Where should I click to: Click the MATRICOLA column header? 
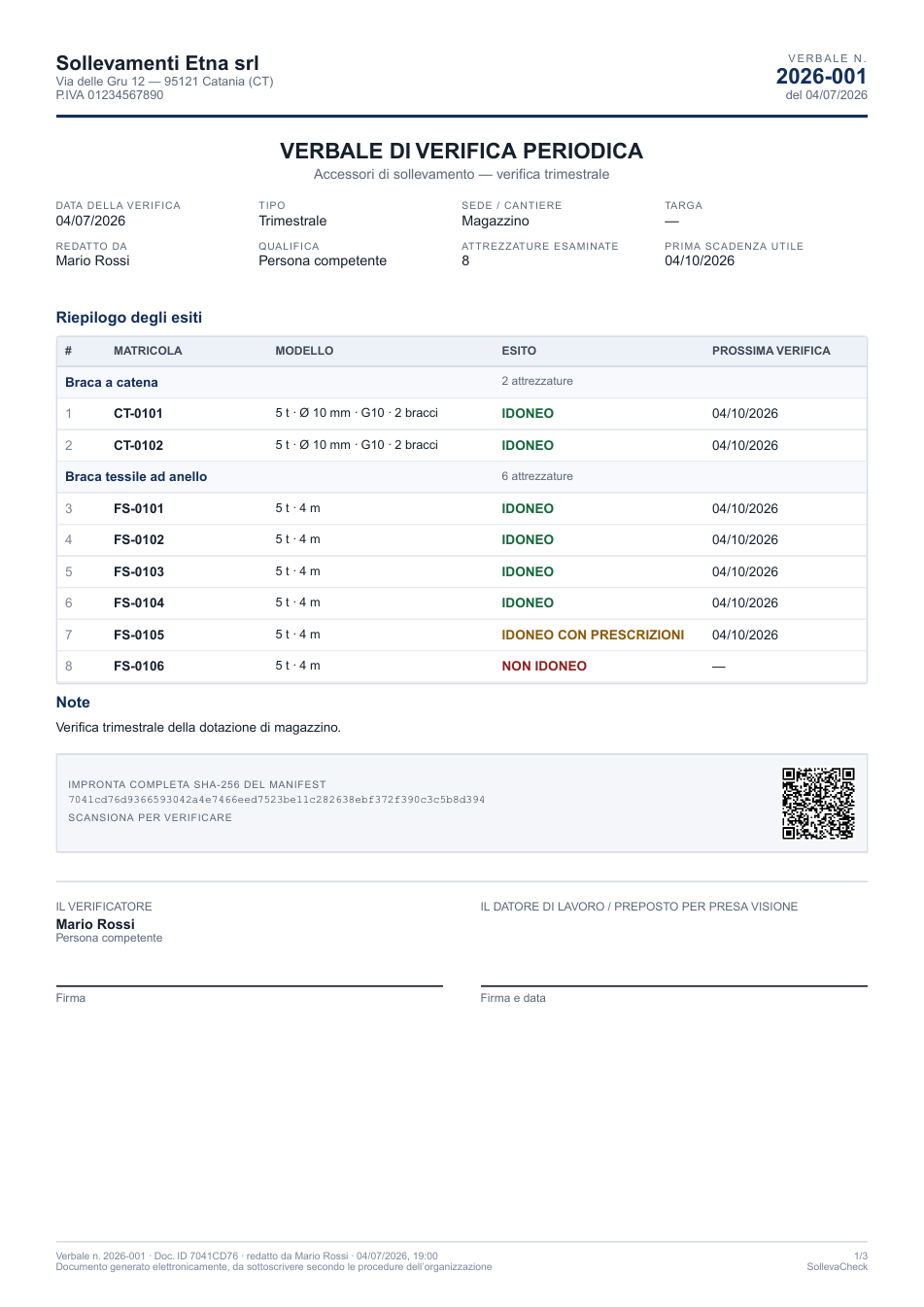pyautogui.click(x=148, y=351)
